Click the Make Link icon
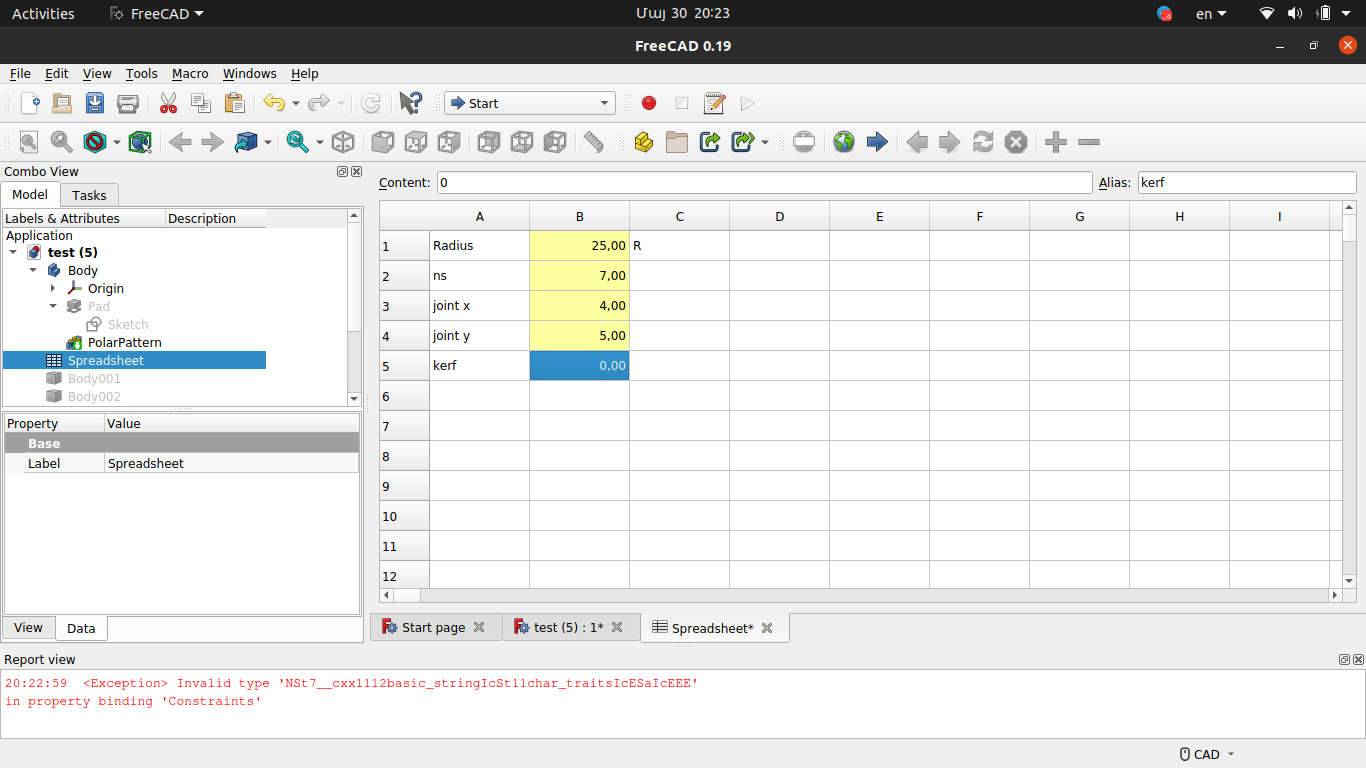 click(710, 142)
